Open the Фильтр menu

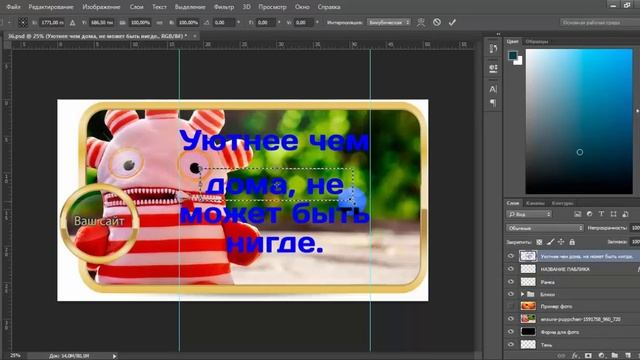(224, 7)
